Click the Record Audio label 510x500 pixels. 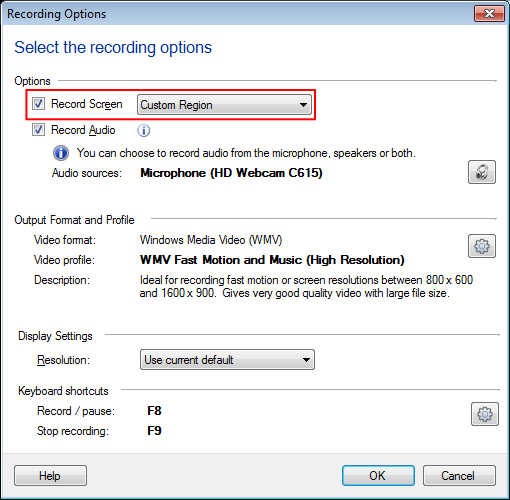[x=83, y=130]
